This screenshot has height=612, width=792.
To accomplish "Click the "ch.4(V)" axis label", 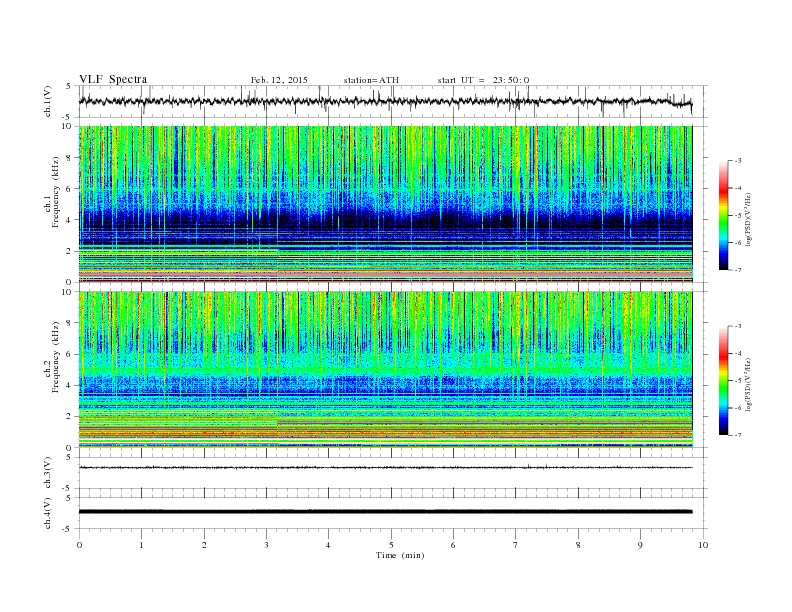I will (48, 513).
